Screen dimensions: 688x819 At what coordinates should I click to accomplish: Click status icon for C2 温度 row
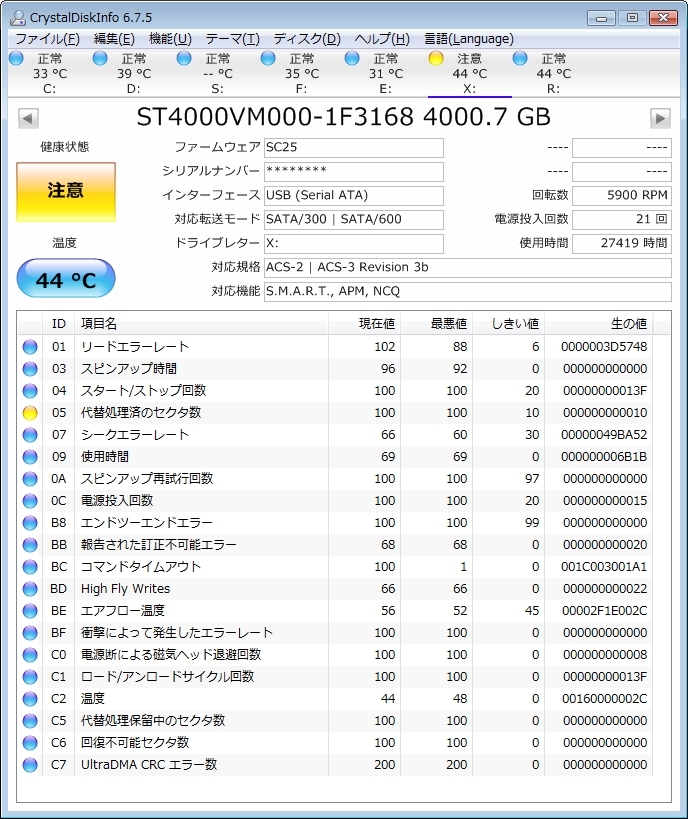click(30, 698)
